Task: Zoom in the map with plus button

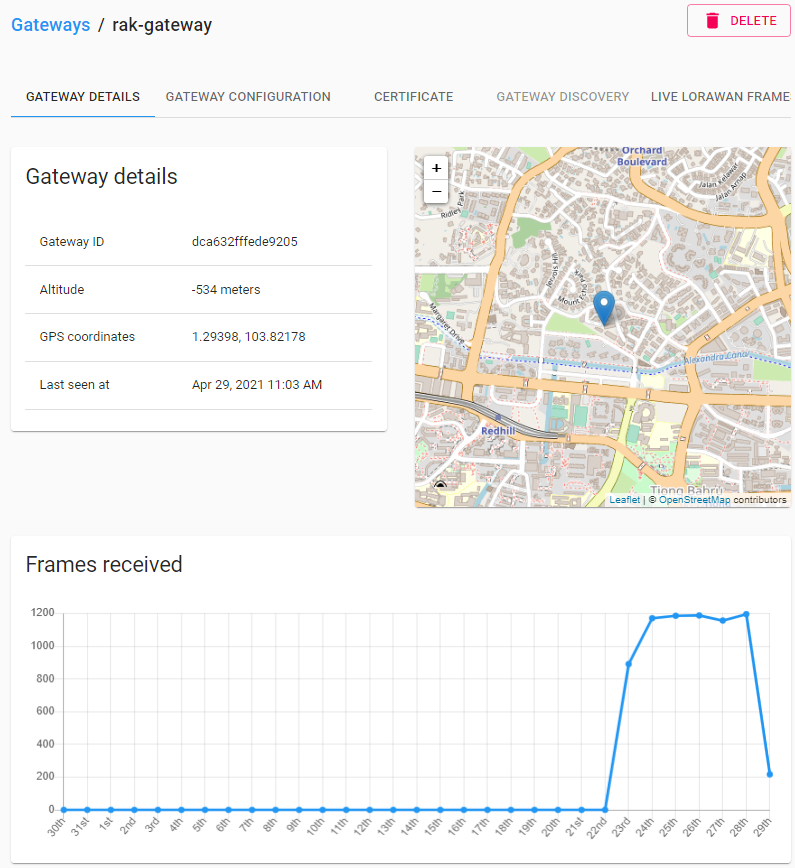Action: pyautogui.click(x=436, y=168)
